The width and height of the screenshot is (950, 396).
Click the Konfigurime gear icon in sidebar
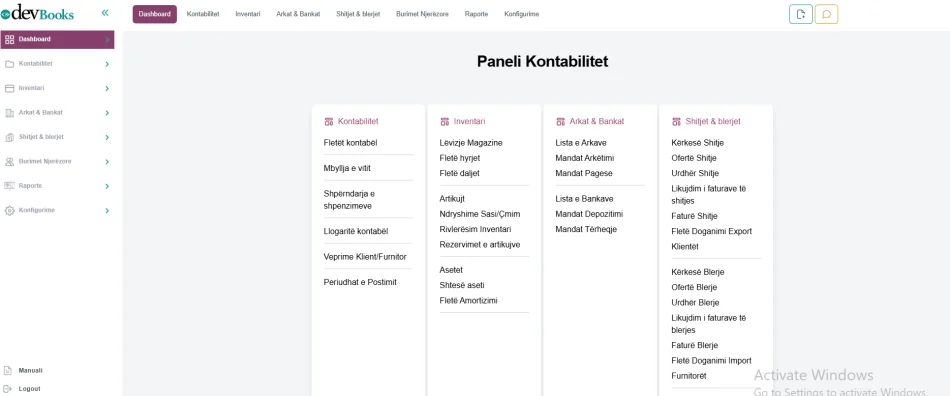click(9, 211)
